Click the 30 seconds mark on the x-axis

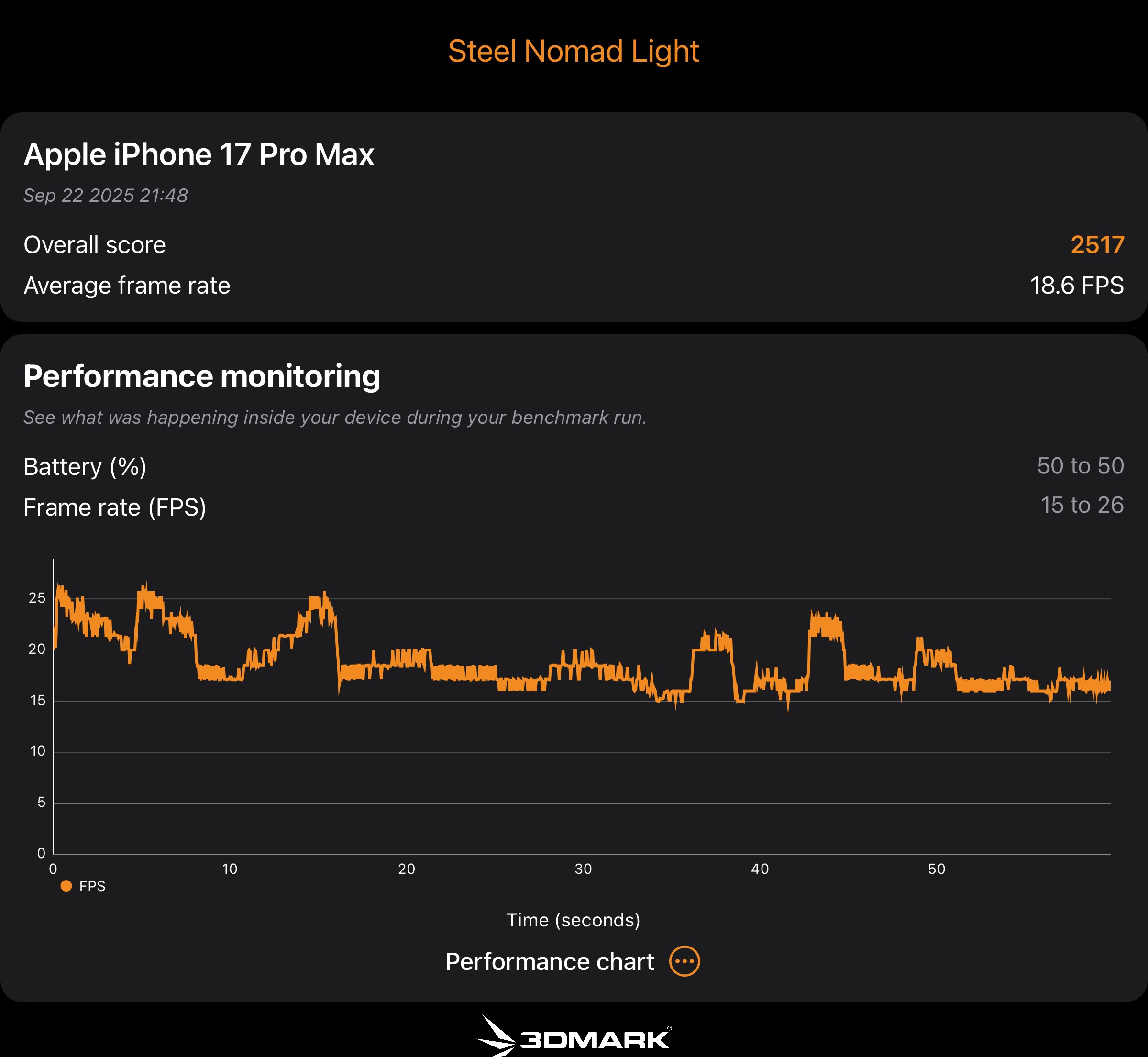[x=583, y=869]
